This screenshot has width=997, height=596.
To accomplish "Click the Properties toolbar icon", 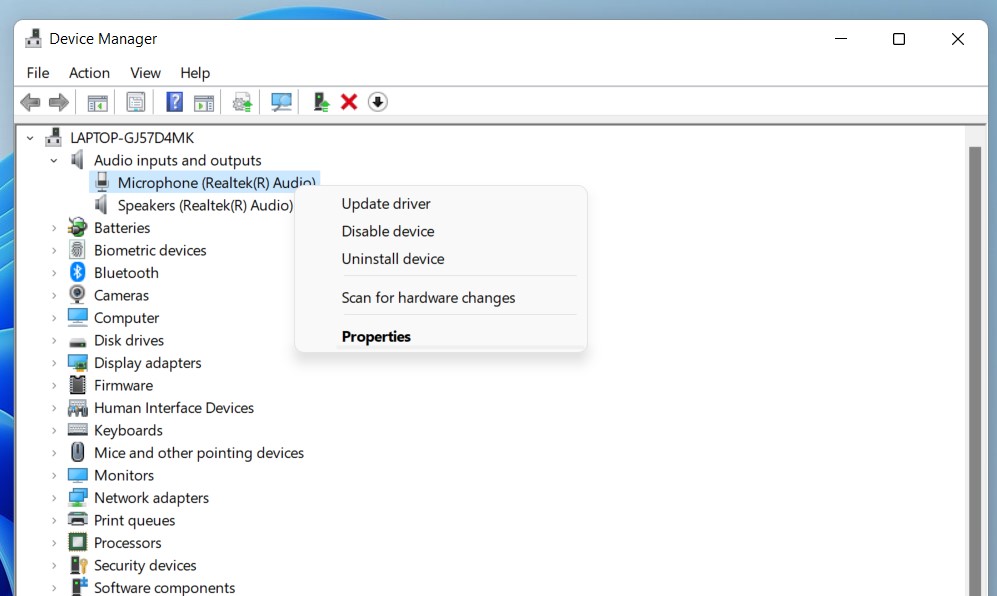I will tap(136, 102).
